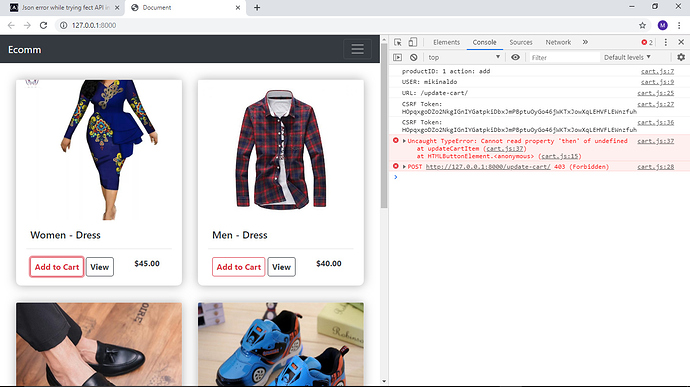Open the DevTools three-dot menu

[x=665, y=42]
